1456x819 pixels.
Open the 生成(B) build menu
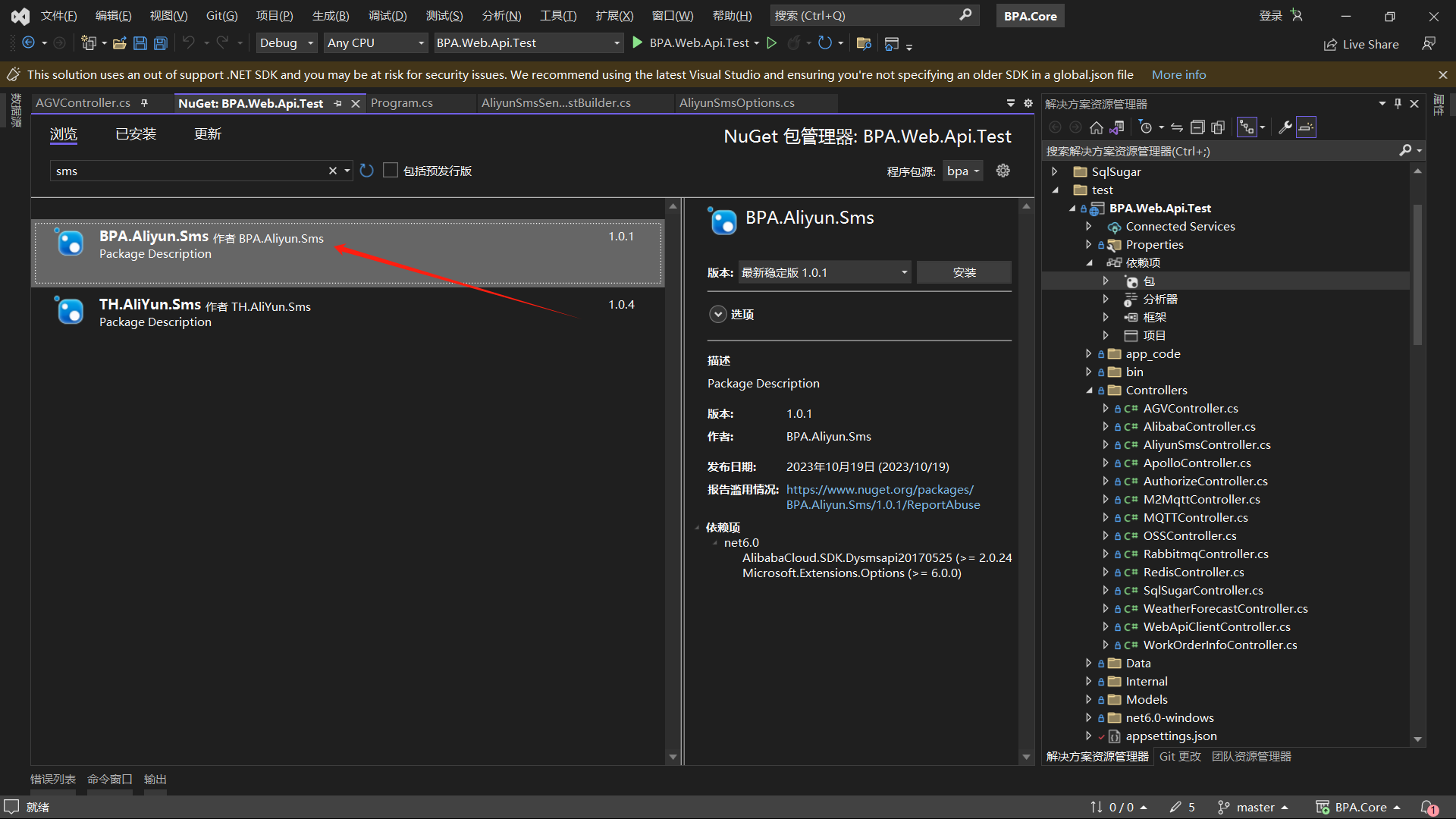click(x=331, y=15)
